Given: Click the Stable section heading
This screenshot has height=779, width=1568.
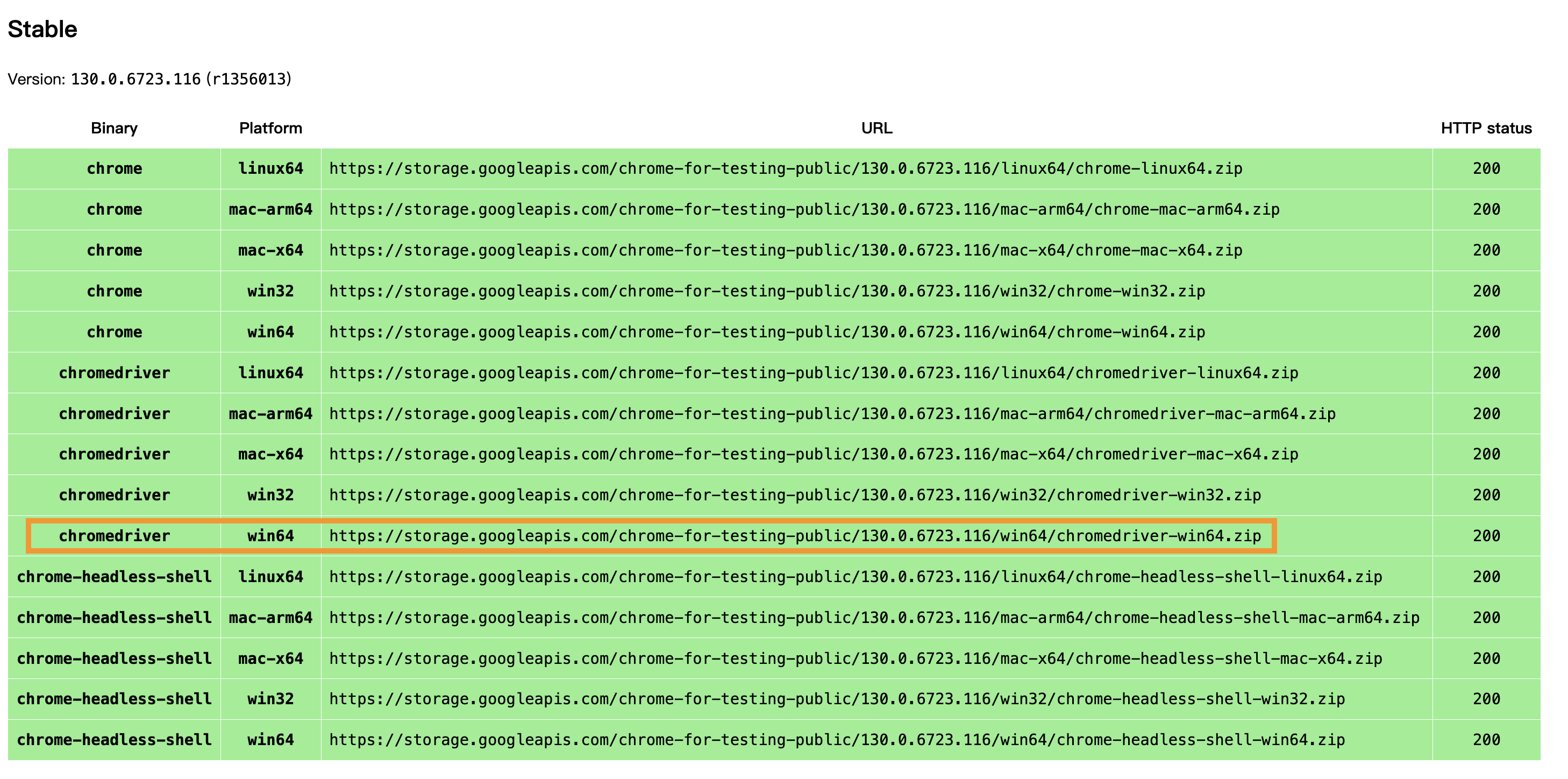Looking at the screenshot, I should click(x=42, y=29).
